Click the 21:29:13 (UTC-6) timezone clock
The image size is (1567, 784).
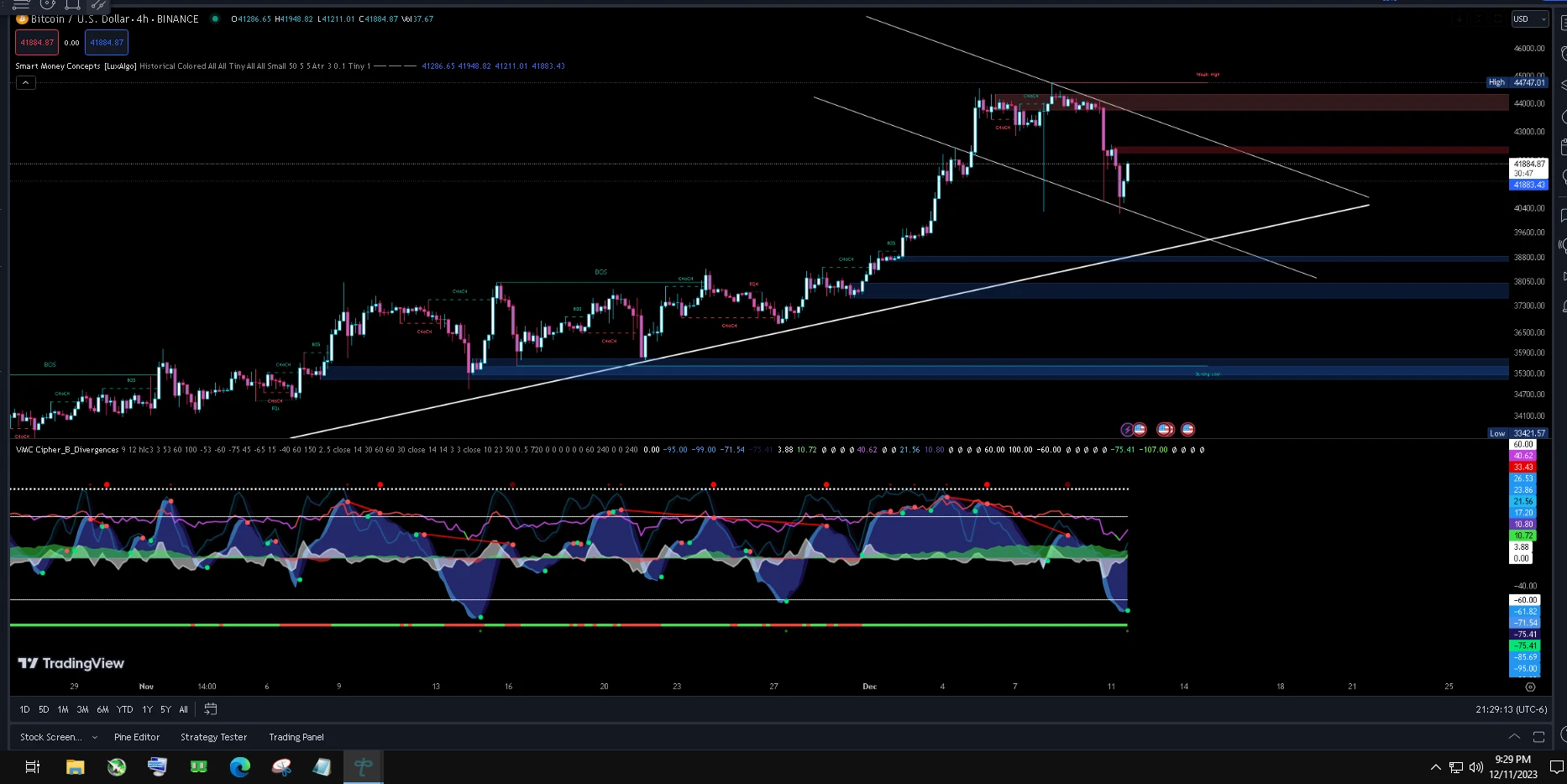pyautogui.click(x=1511, y=709)
